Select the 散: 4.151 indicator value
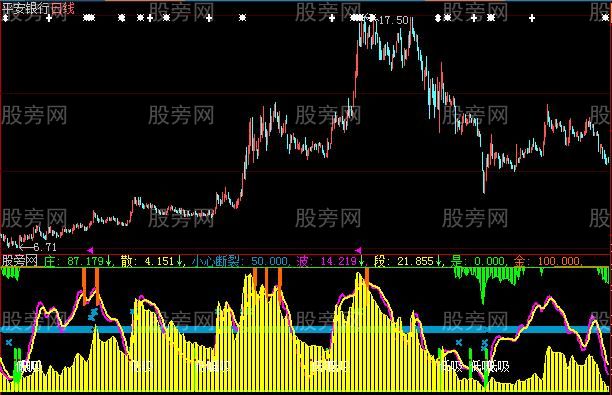The height and width of the screenshot is (395, 612). coord(151,261)
